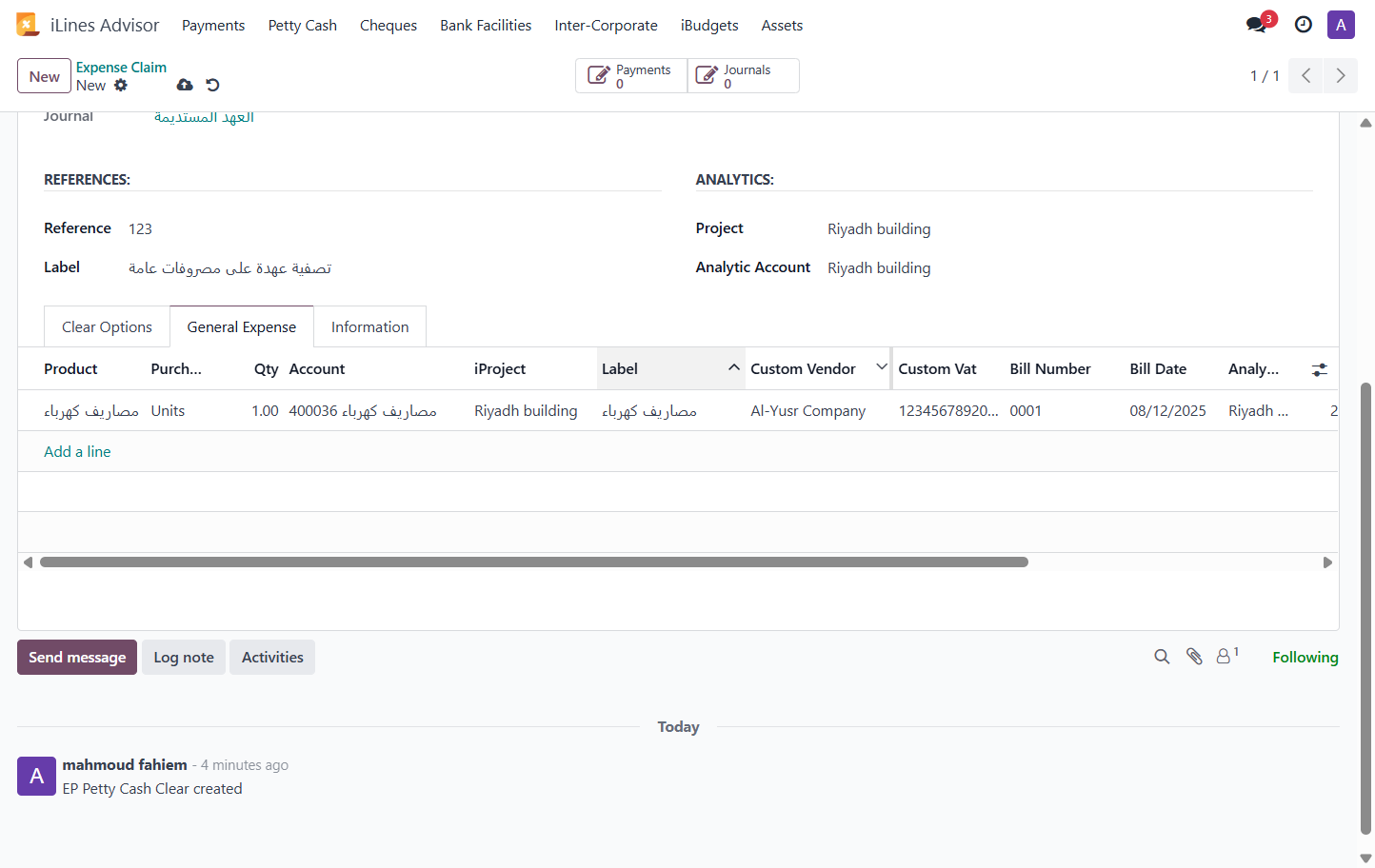Open the Cheques menu
Viewport: 1375px width, 868px height.
(x=389, y=26)
